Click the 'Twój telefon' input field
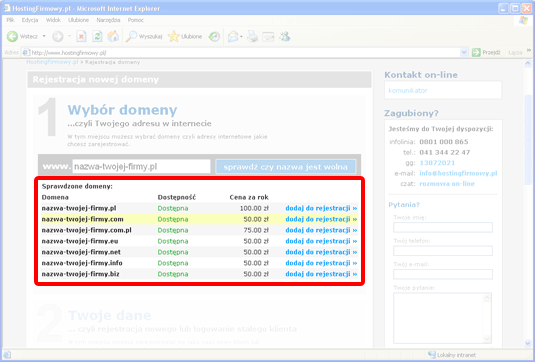Screen dimensions: 535x362 (443, 251)
